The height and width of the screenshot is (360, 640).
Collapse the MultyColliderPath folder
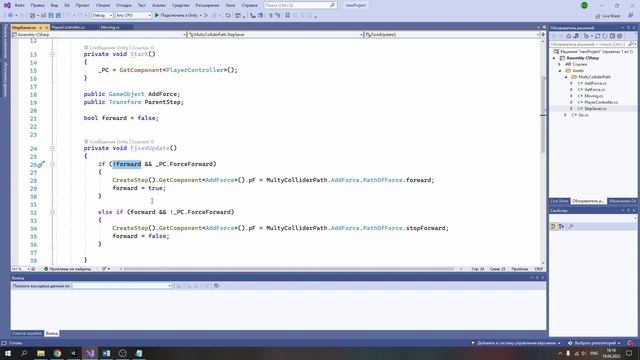566,77
